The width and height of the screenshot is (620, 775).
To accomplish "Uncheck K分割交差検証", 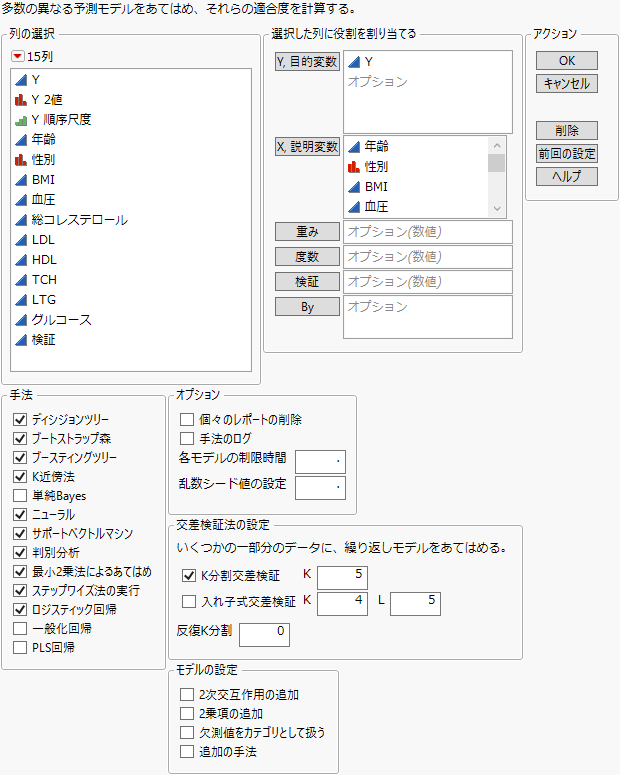I will click(189, 576).
